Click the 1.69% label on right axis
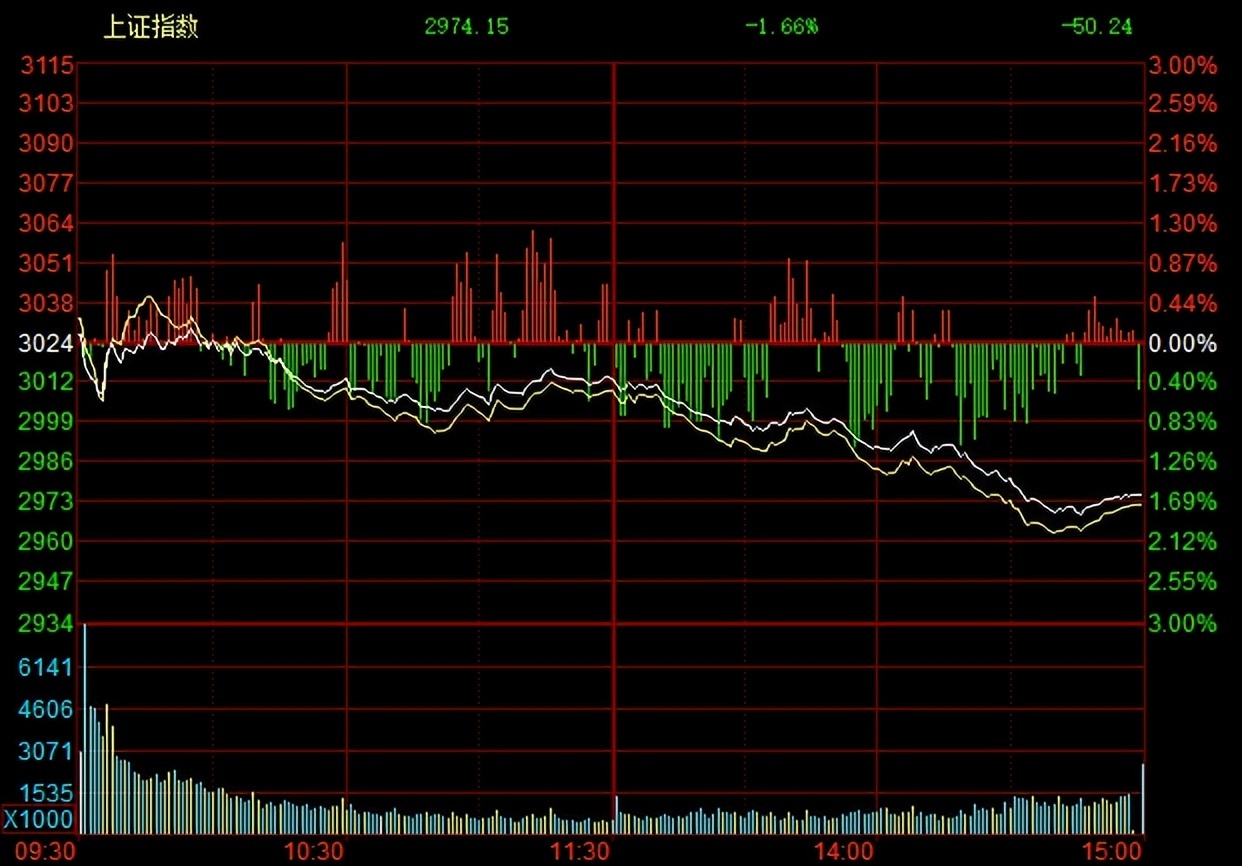This screenshot has height=866, width=1242. tap(1184, 501)
